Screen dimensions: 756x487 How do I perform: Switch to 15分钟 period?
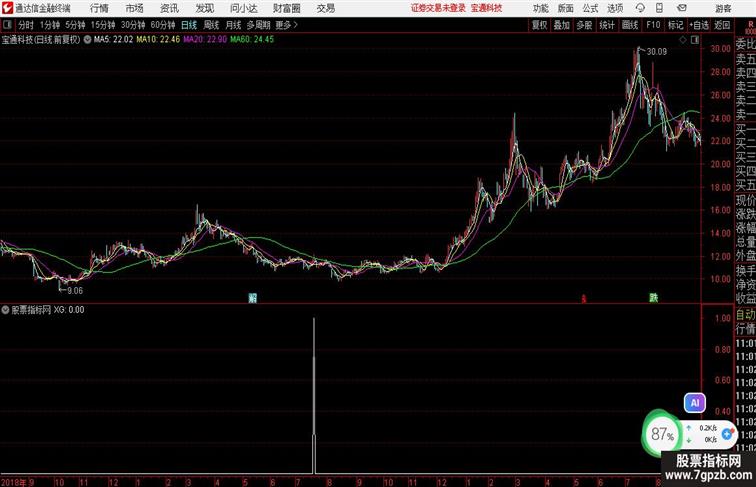pyautogui.click(x=103, y=25)
